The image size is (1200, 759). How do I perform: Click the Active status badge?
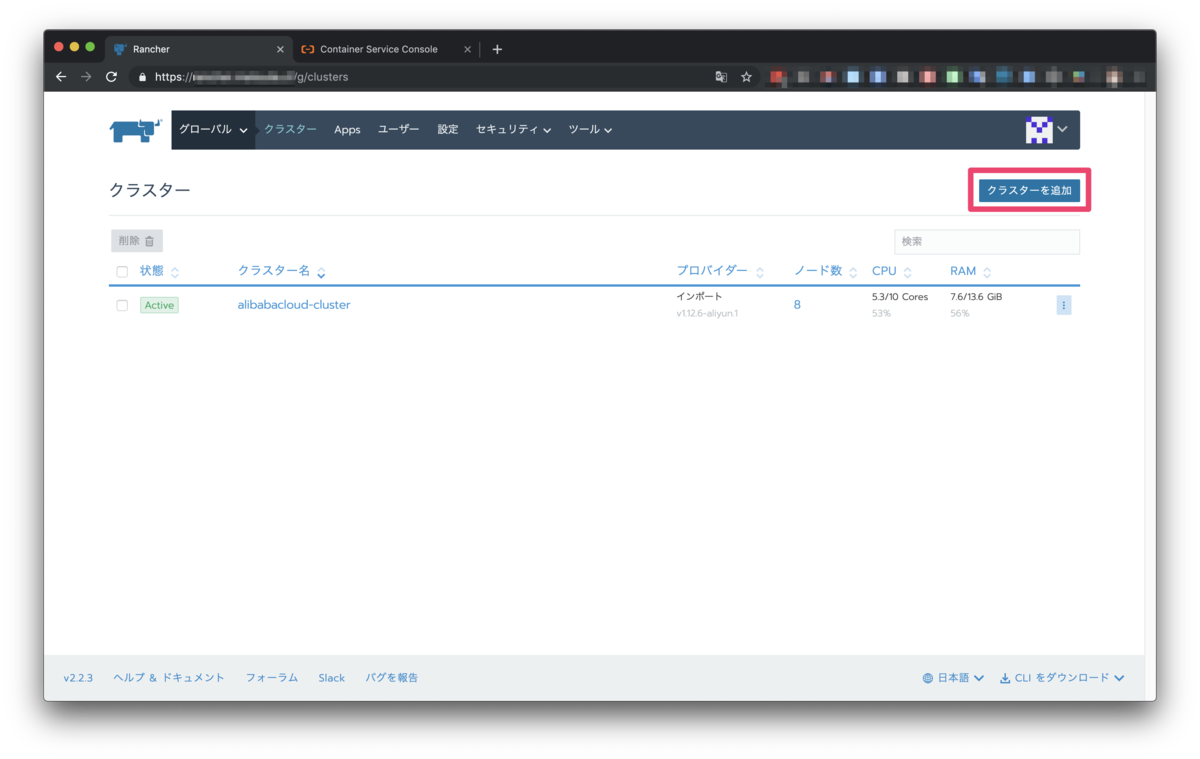(159, 305)
